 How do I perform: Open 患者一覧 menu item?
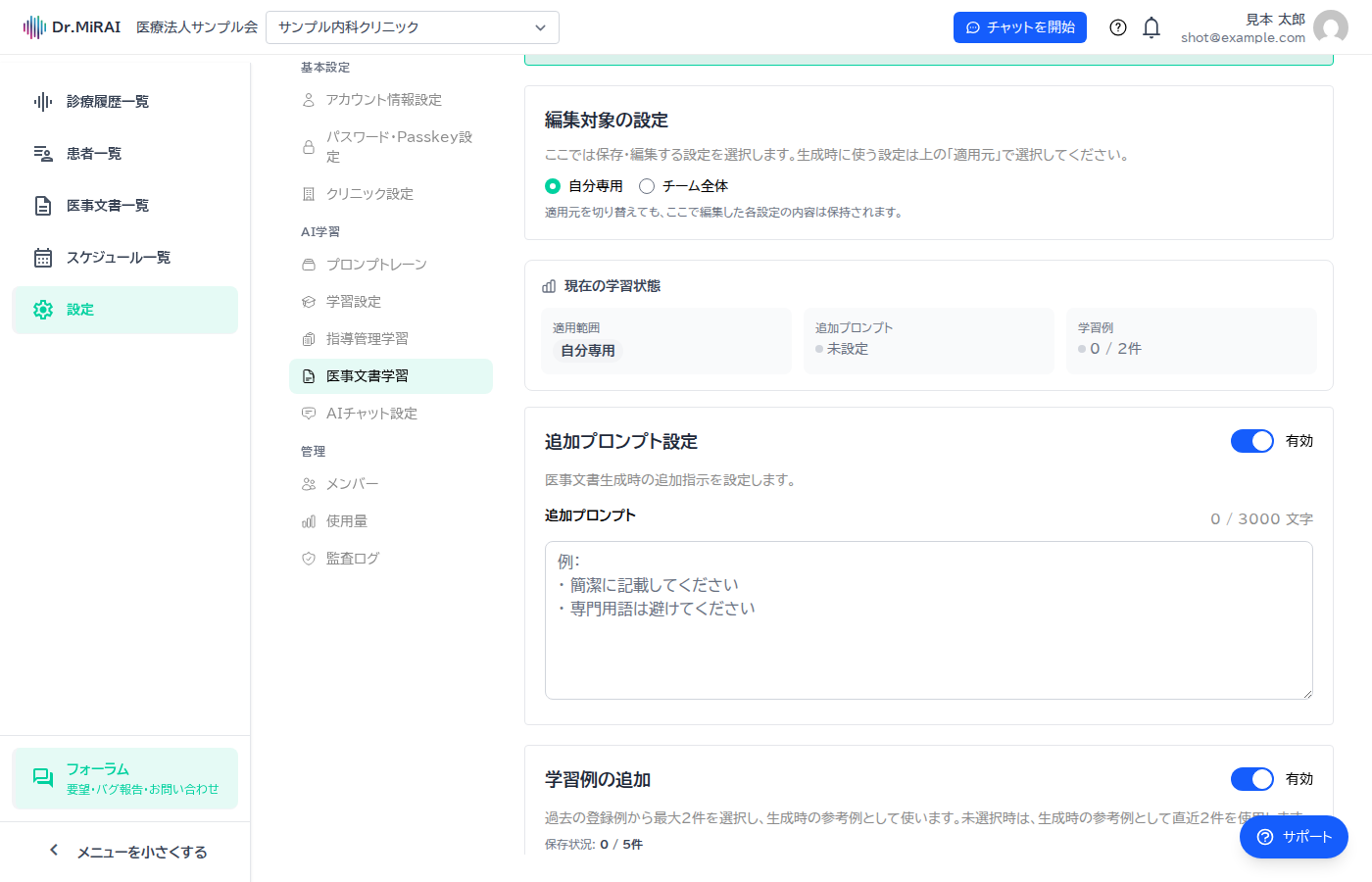(x=125, y=154)
